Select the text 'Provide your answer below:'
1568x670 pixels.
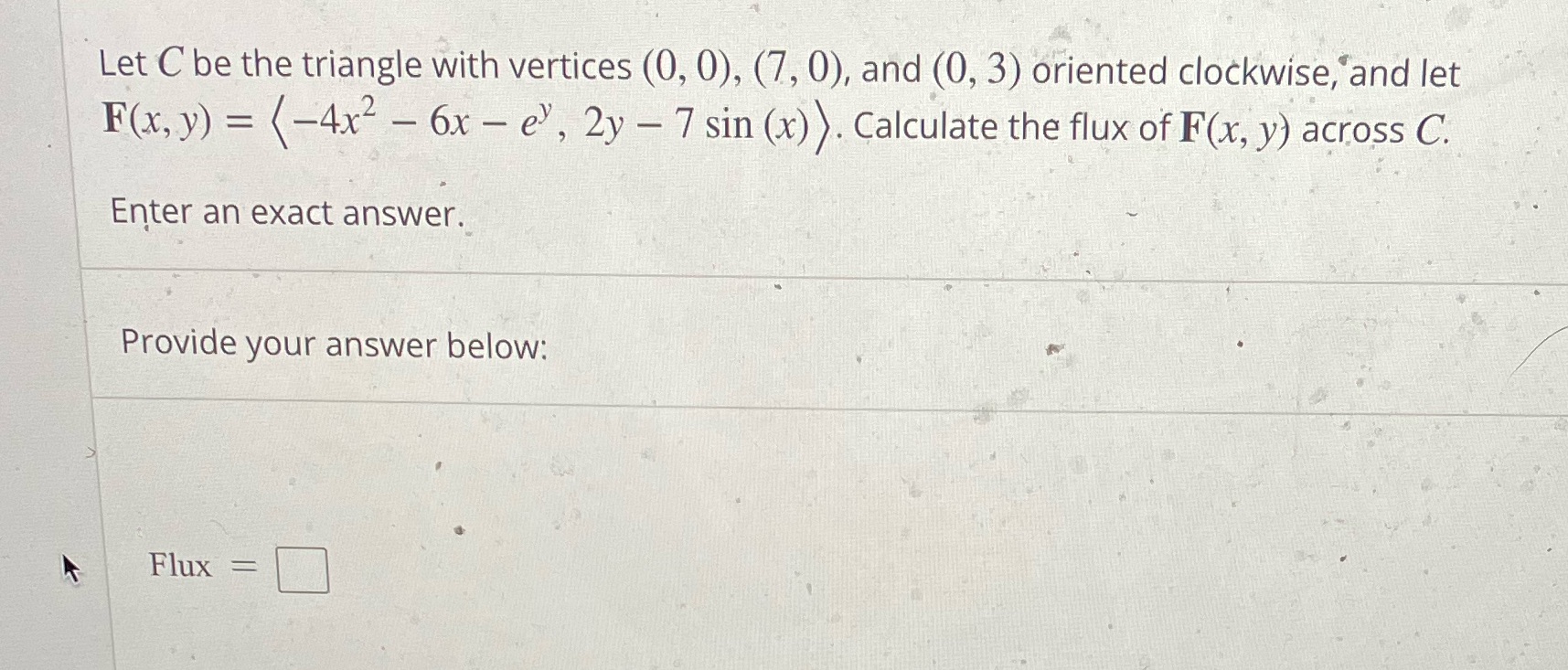(x=335, y=346)
